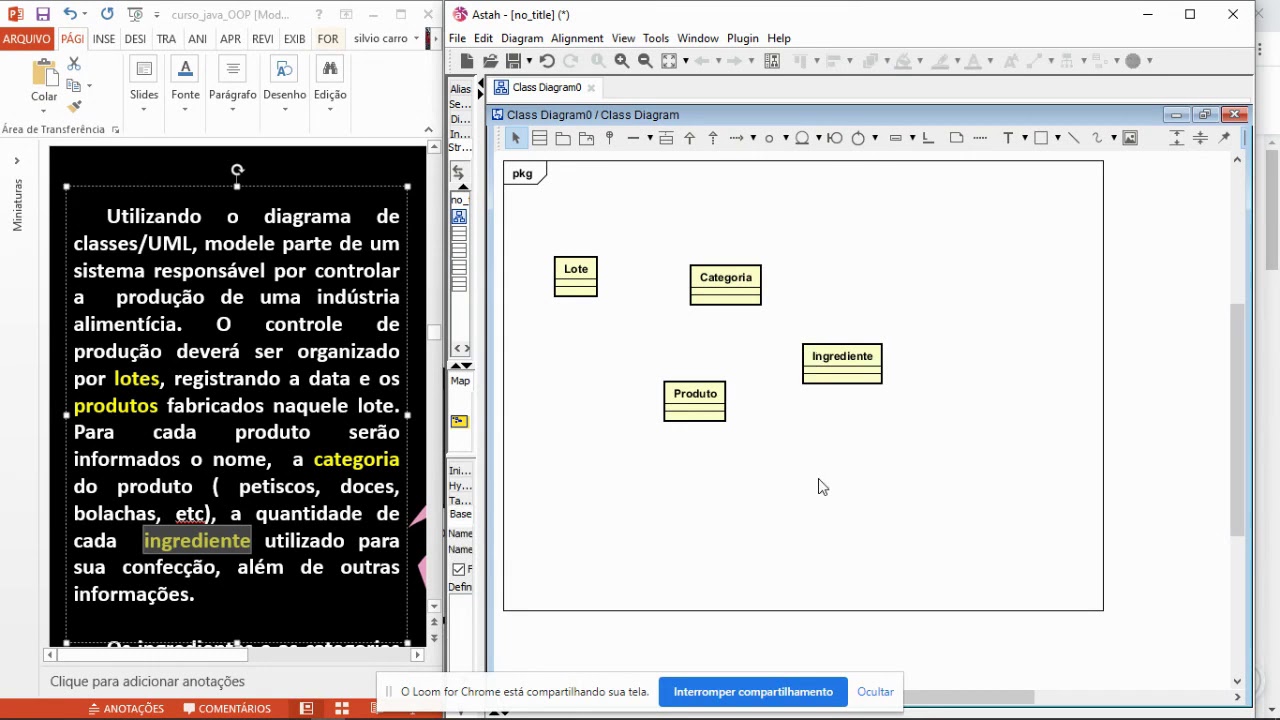This screenshot has height=720, width=1280.
Task: Cut selection in PowerPoint ribbon
Action: (x=74, y=64)
